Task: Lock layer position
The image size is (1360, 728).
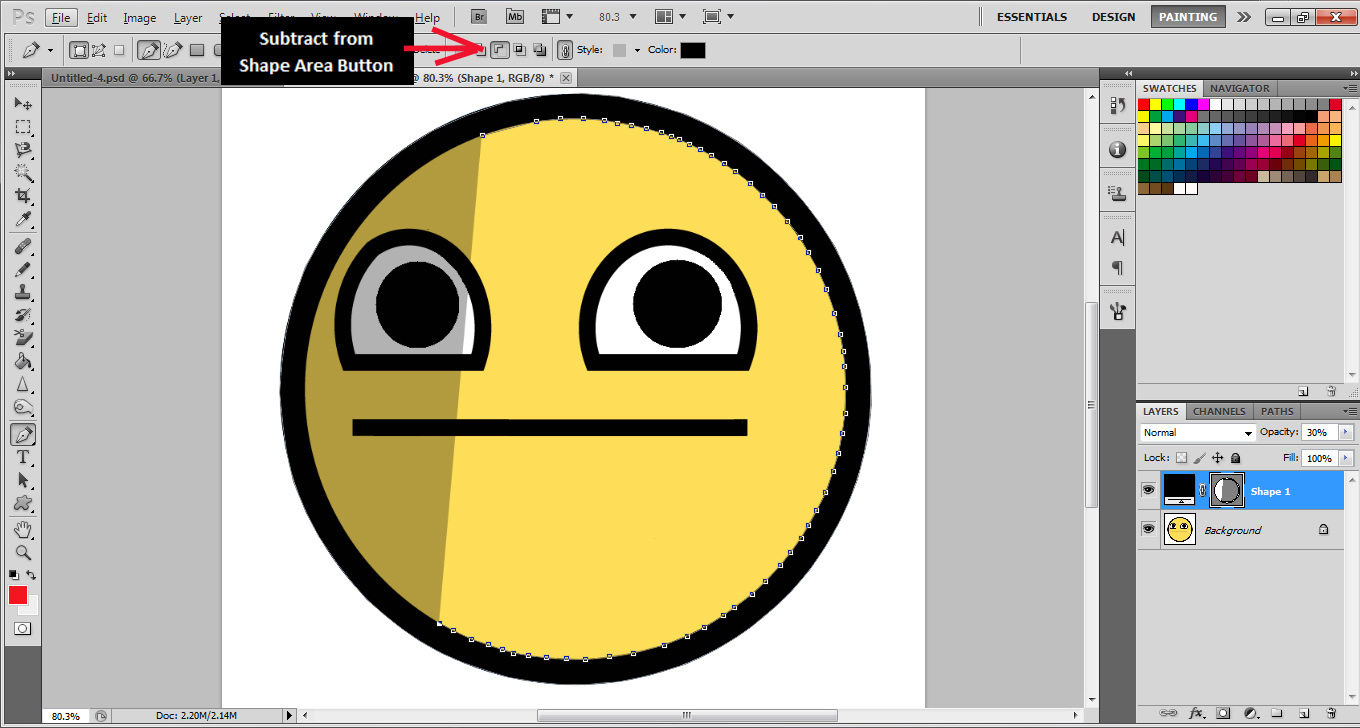Action: (x=1217, y=458)
